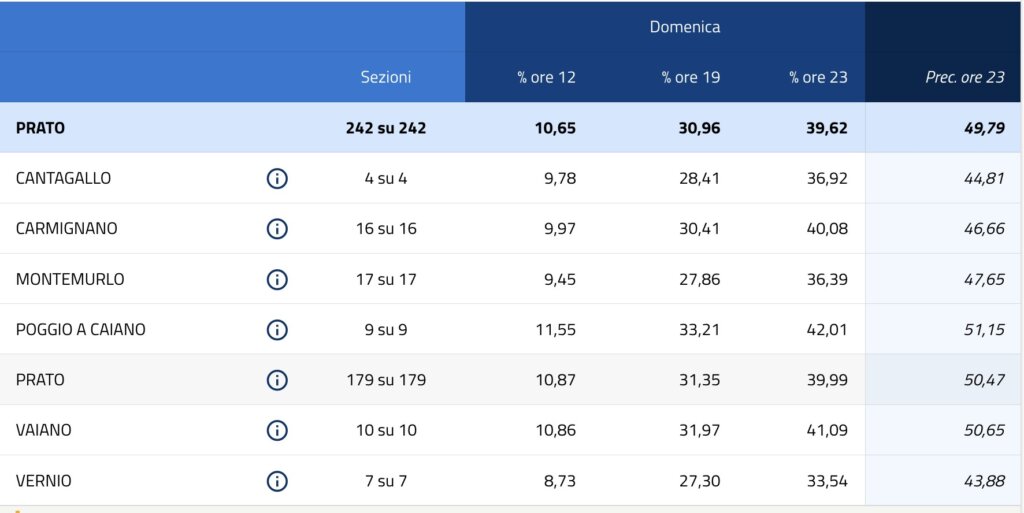Click info icon next to Cantagallo

[277, 179]
